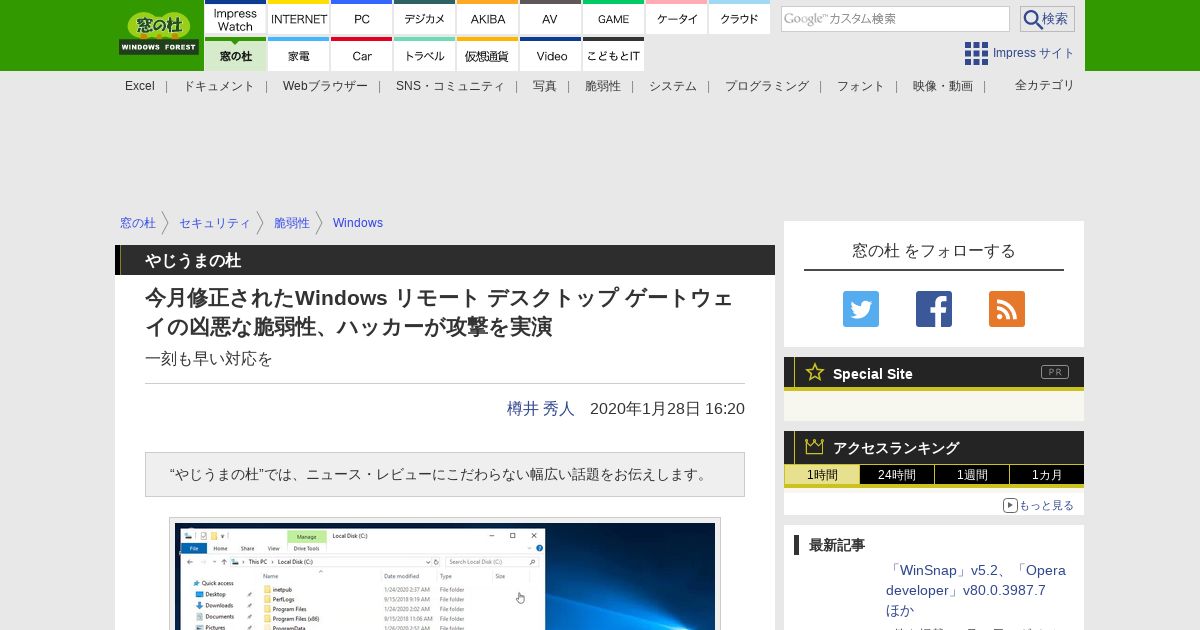The width and height of the screenshot is (1200, 630).
Task: Select the フォント category
Action: (861, 86)
